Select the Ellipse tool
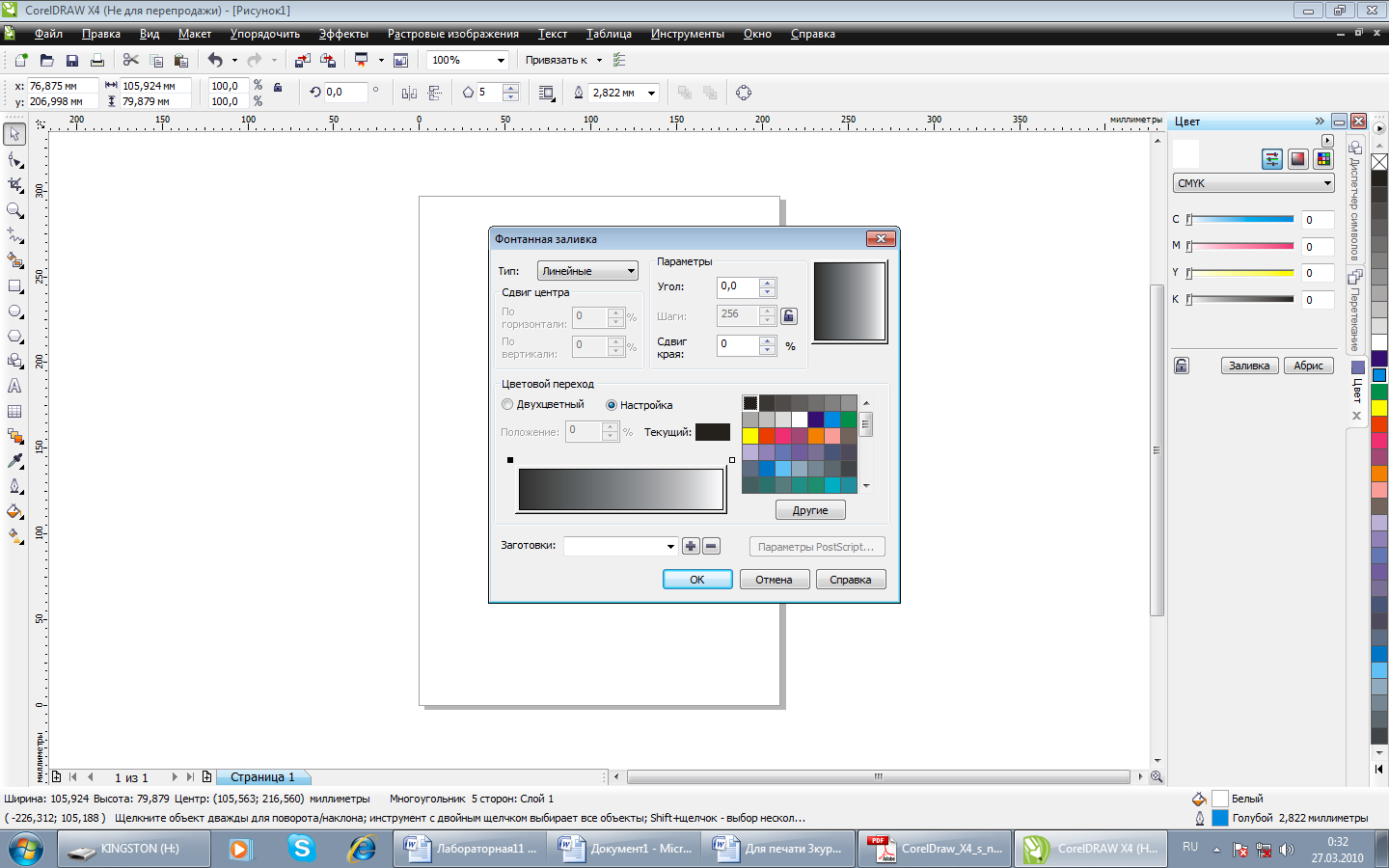Viewport: 1389px width, 868px height. click(14, 311)
